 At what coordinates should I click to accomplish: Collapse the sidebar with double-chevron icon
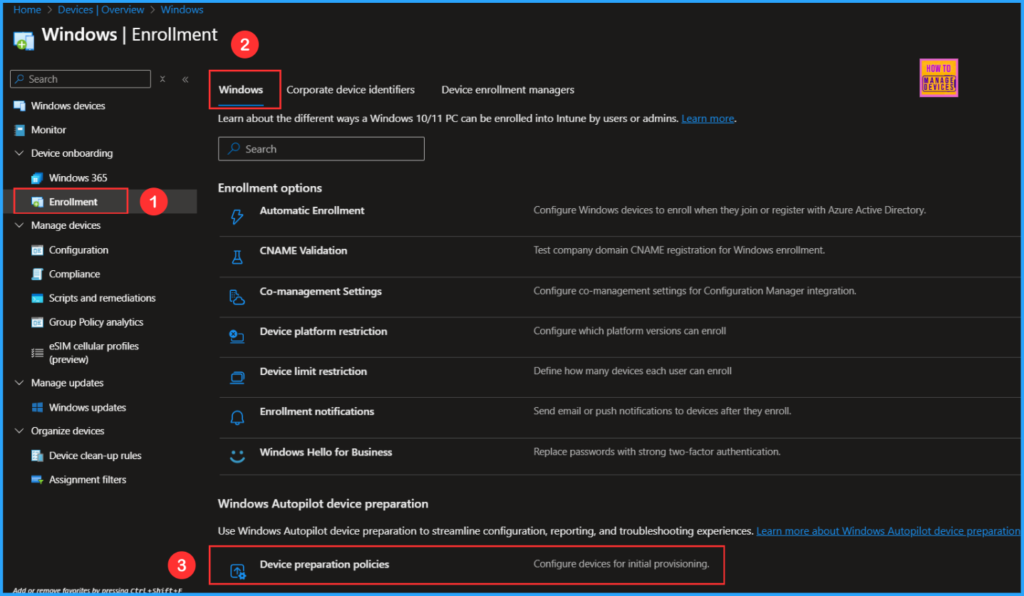point(185,79)
